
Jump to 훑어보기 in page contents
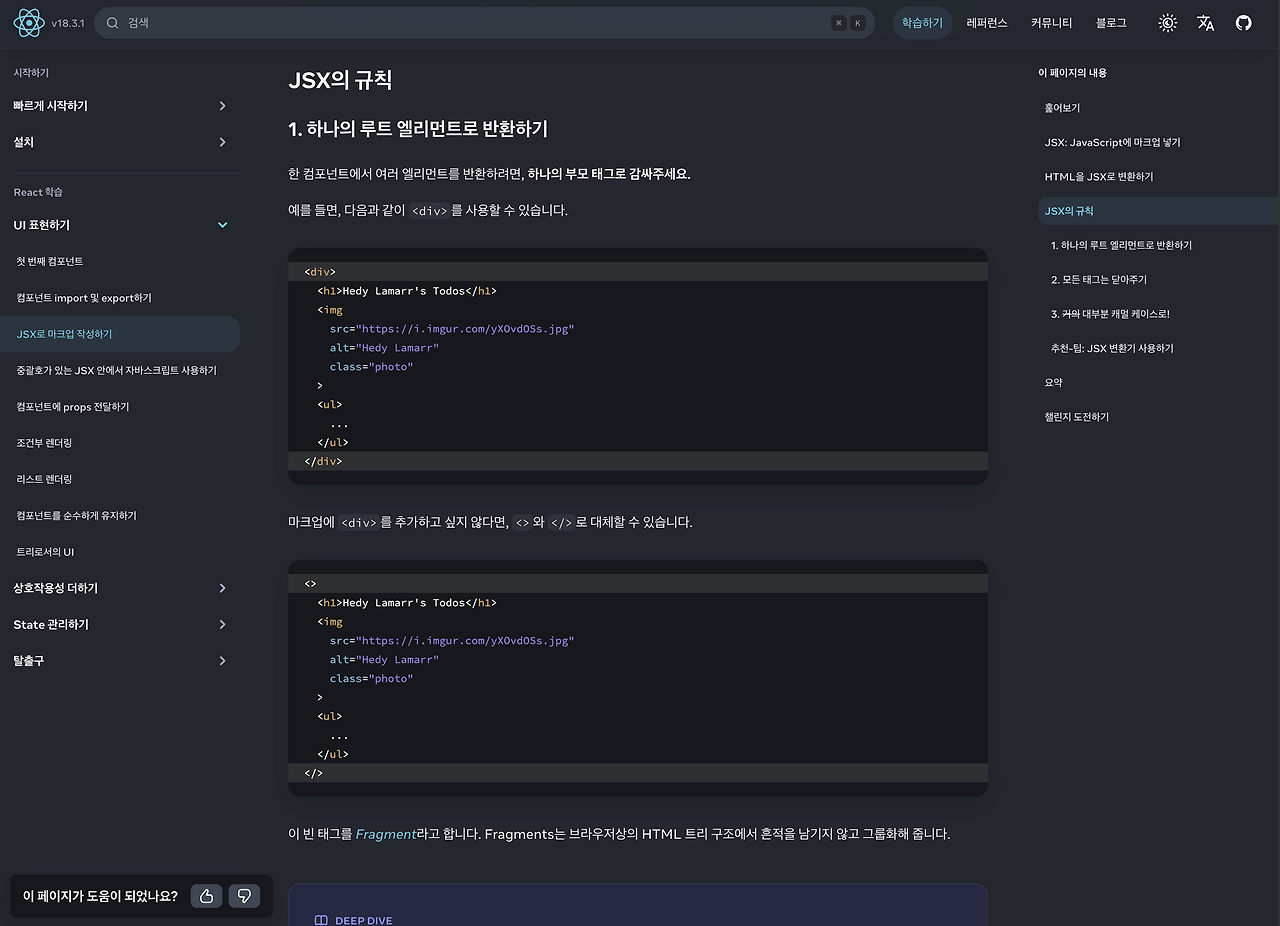point(1062,107)
